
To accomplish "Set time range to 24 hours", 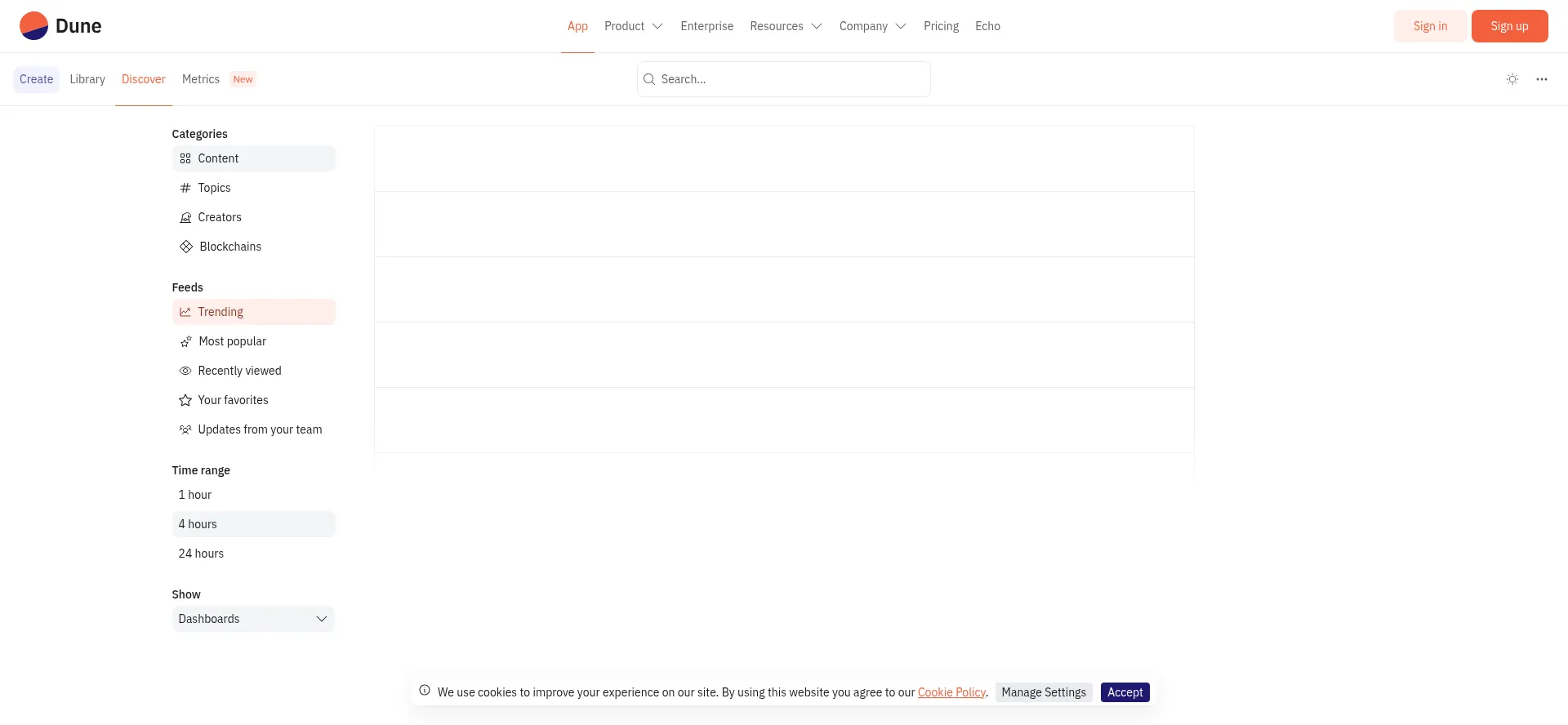I will (201, 554).
